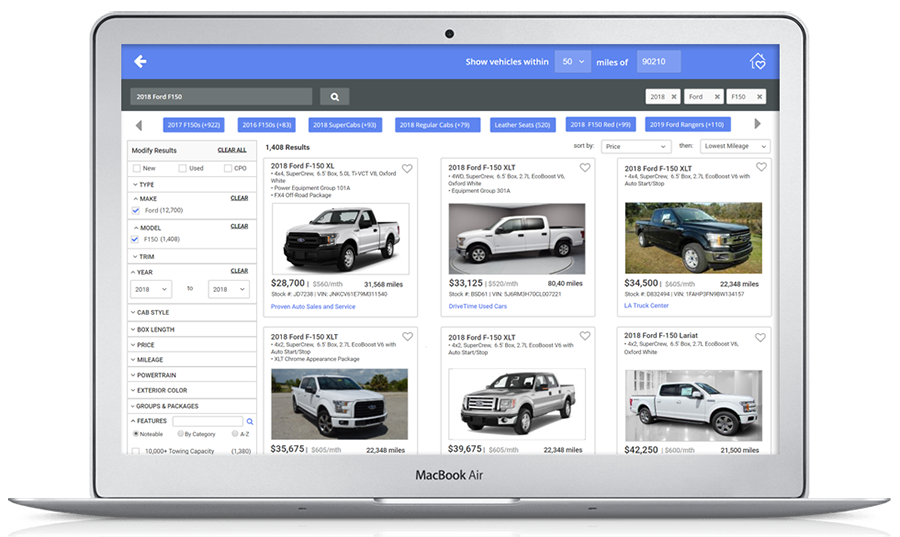Toggle the Used checkbox
900x537 pixels.
click(183, 168)
